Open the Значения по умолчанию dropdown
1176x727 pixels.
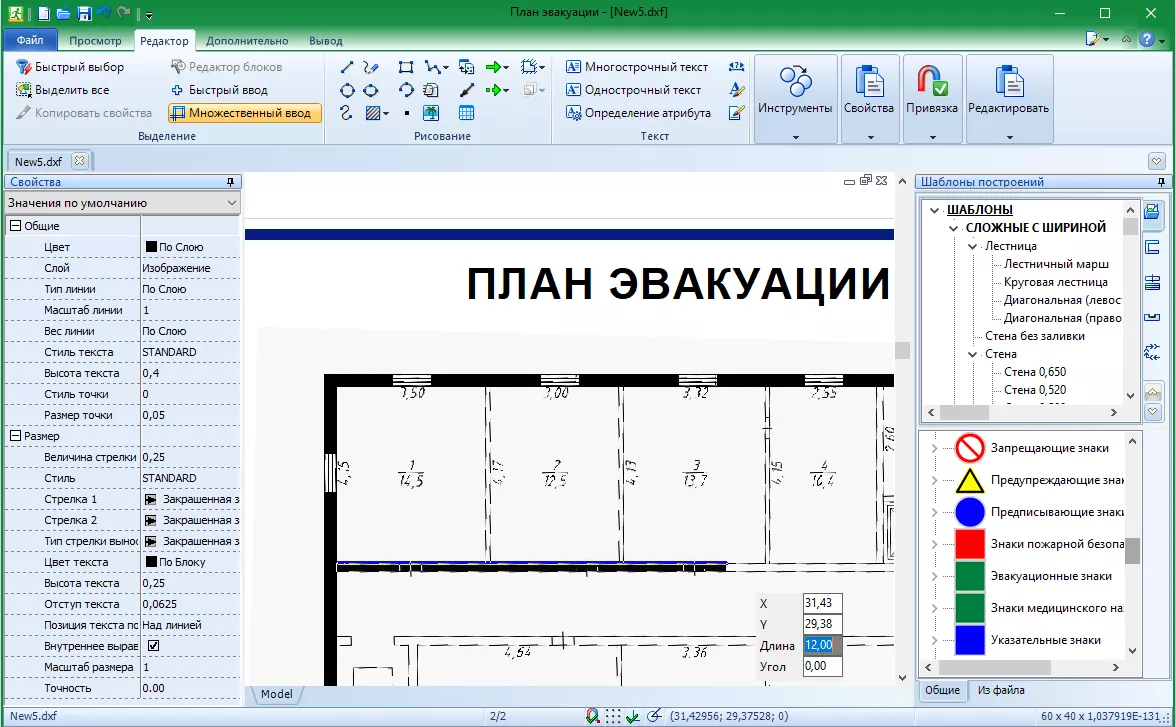(x=230, y=202)
